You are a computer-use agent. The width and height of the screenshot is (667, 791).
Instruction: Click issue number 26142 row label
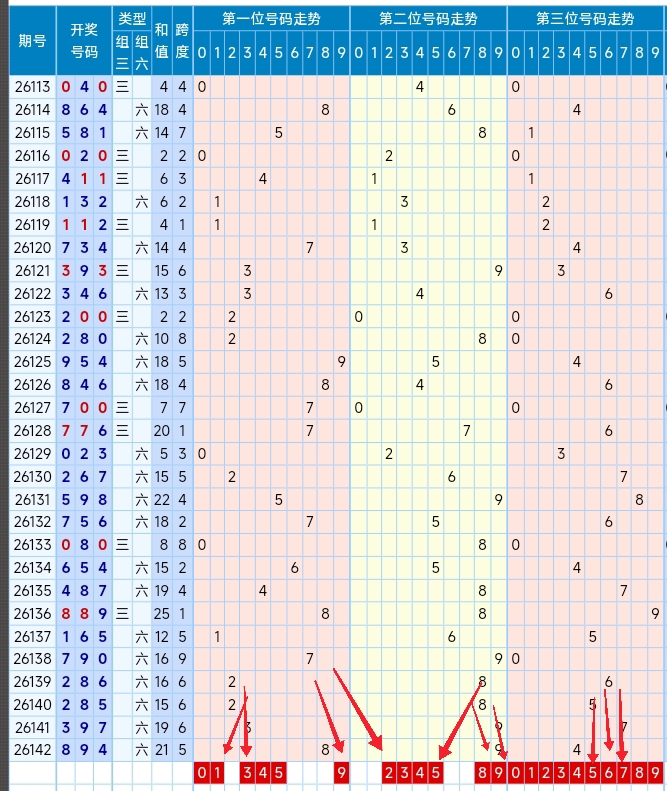click(x=33, y=750)
